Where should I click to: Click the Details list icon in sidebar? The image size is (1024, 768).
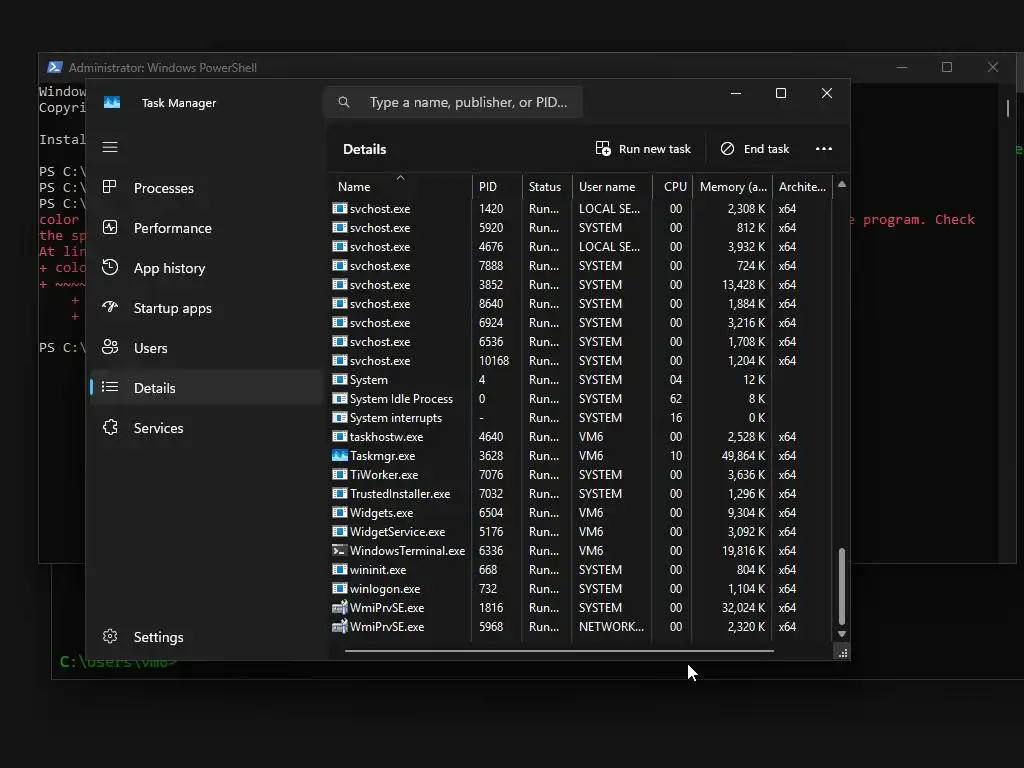click(110, 387)
